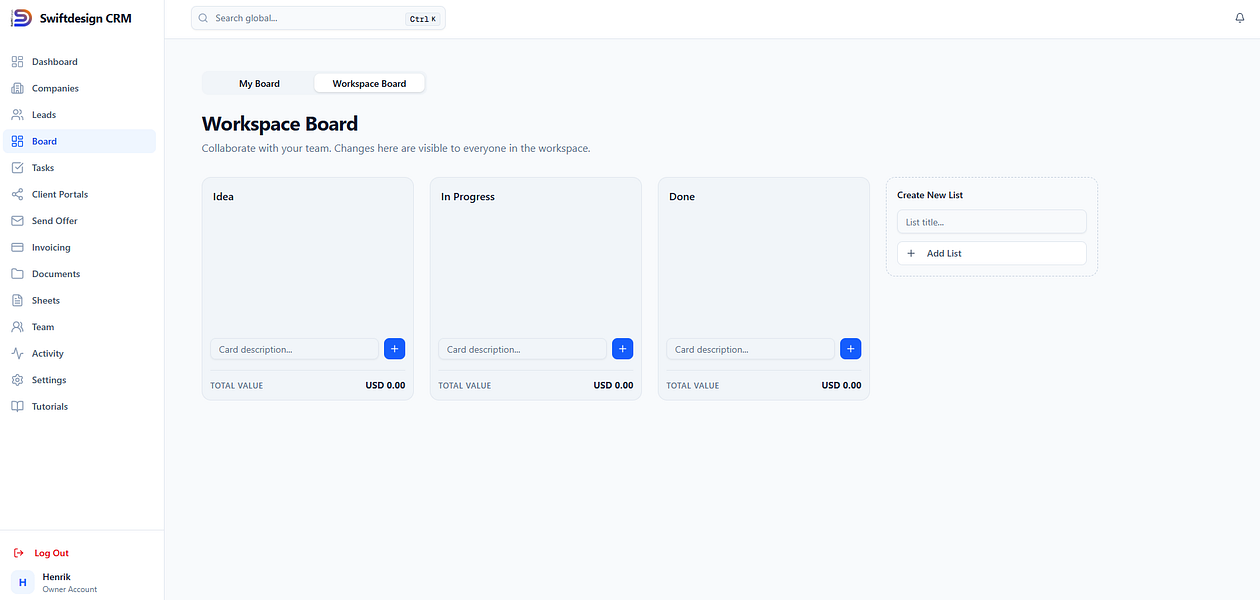The height and width of the screenshot is (600, 1260).
Task: Go to Invoicing
Action: pyautogui.click(x=80, y=247)
